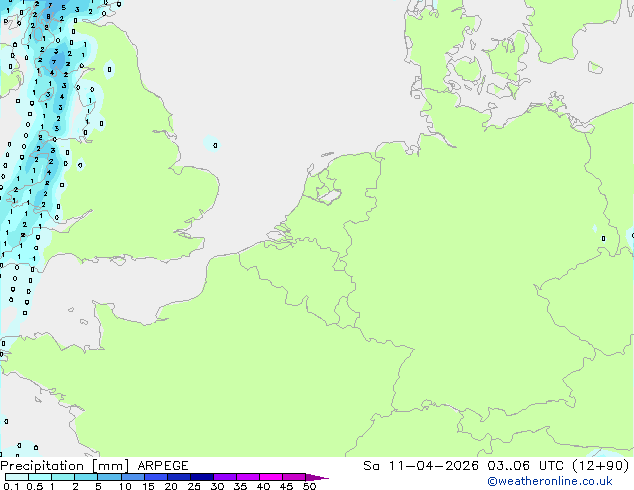
Task: Click the '(12+90)' forecast step text
Action: point(601,466)
